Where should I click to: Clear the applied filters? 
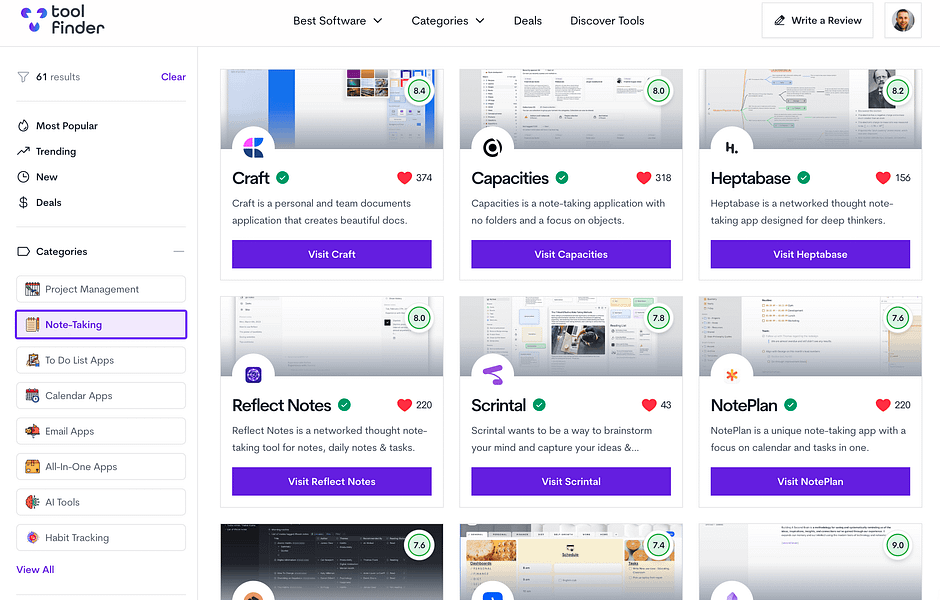(173, 77)
